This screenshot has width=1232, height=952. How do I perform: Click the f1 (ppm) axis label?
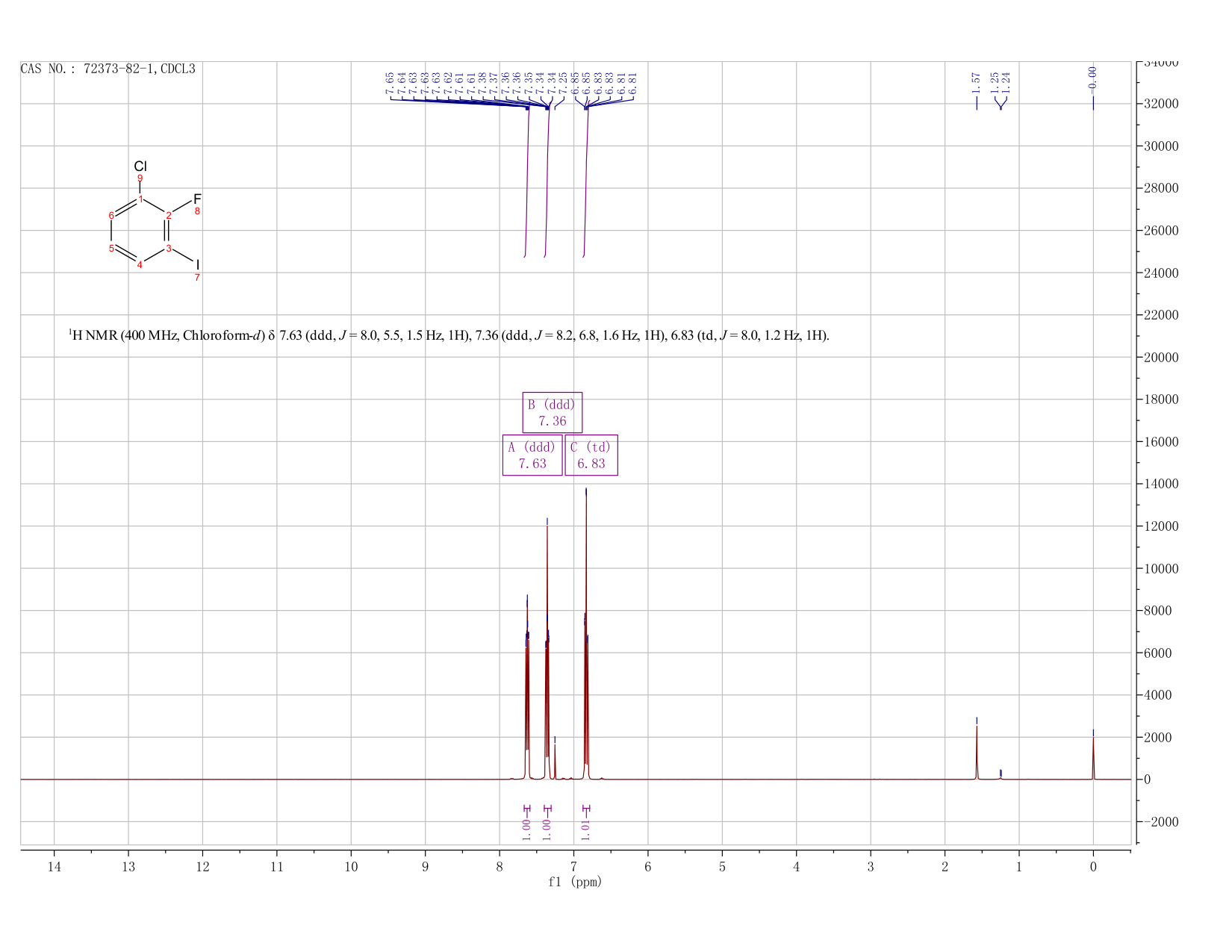[575, 882]
